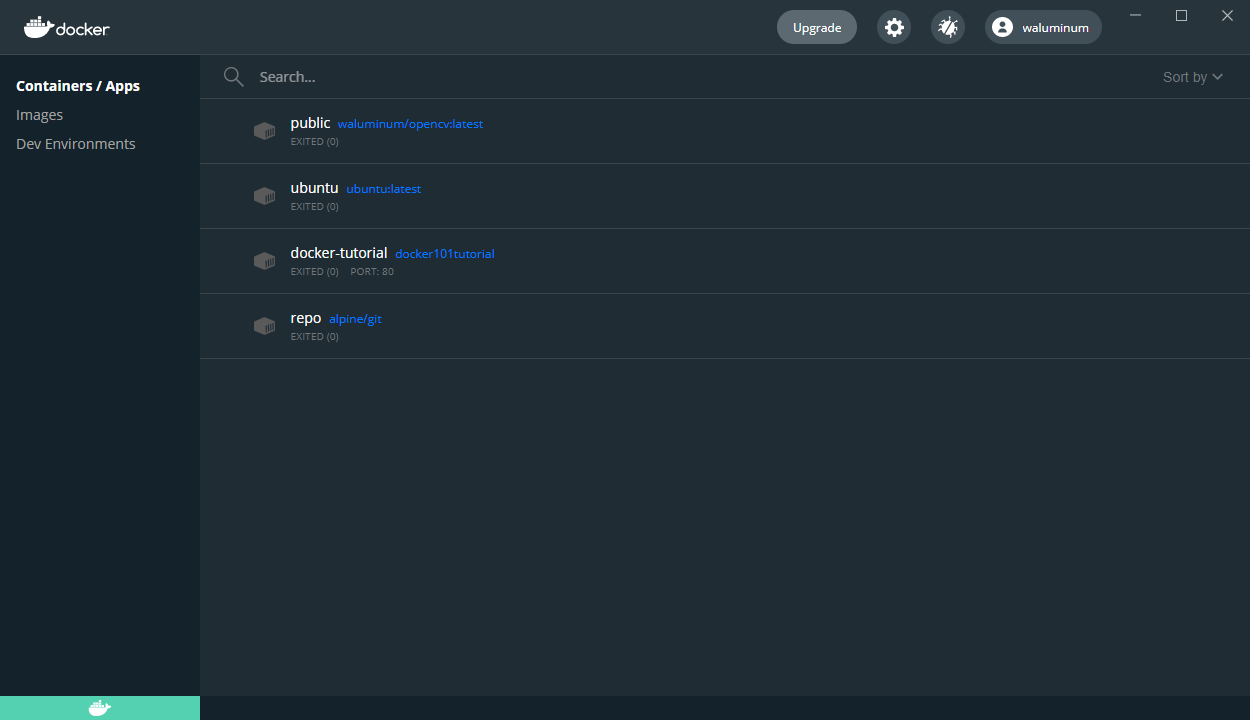Click the user avatar icon beside waluminum

pyautogui.click(x=1003, y=27)
